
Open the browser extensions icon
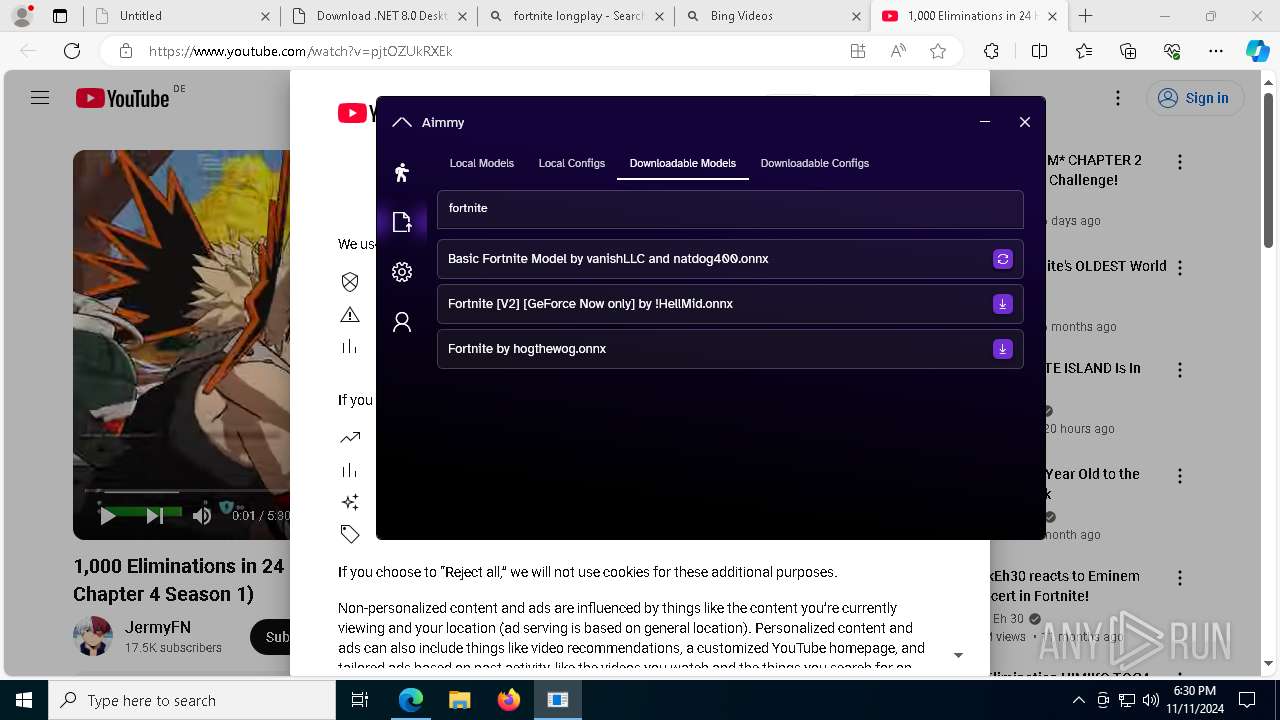(991, 51)
